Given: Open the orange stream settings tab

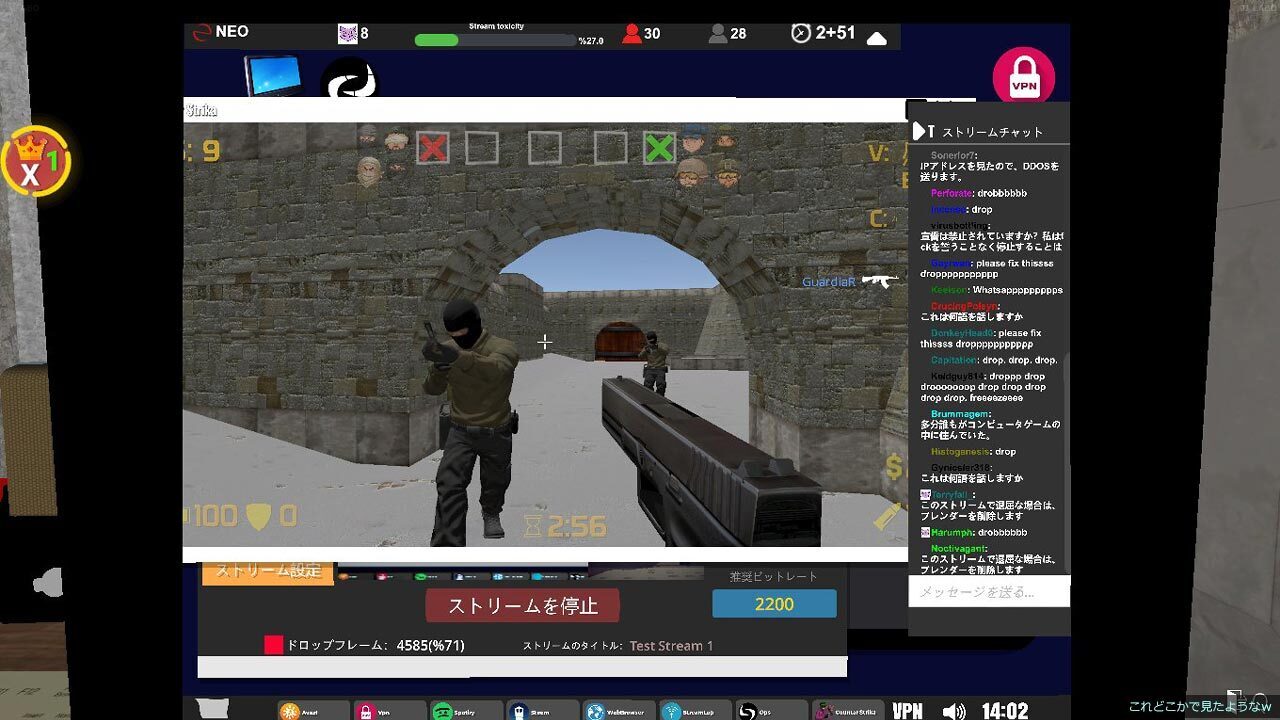Looking at the screenshot, I should tap(268, 573).
